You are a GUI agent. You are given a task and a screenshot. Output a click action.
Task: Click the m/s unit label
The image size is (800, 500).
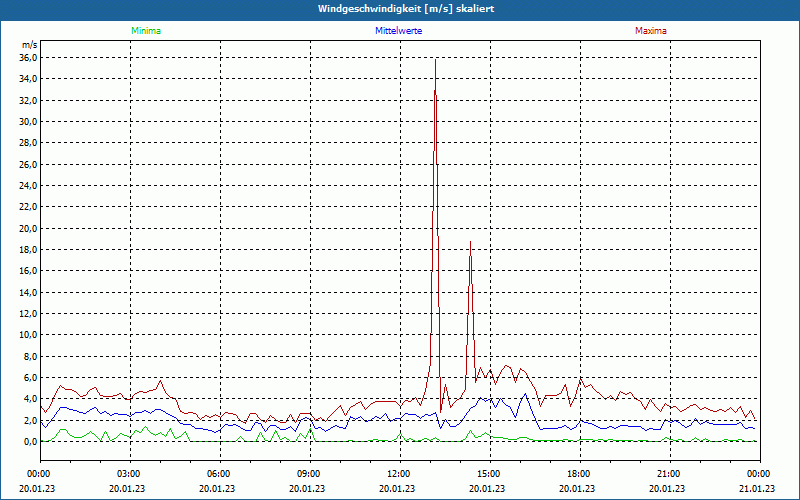click(30, 45)
